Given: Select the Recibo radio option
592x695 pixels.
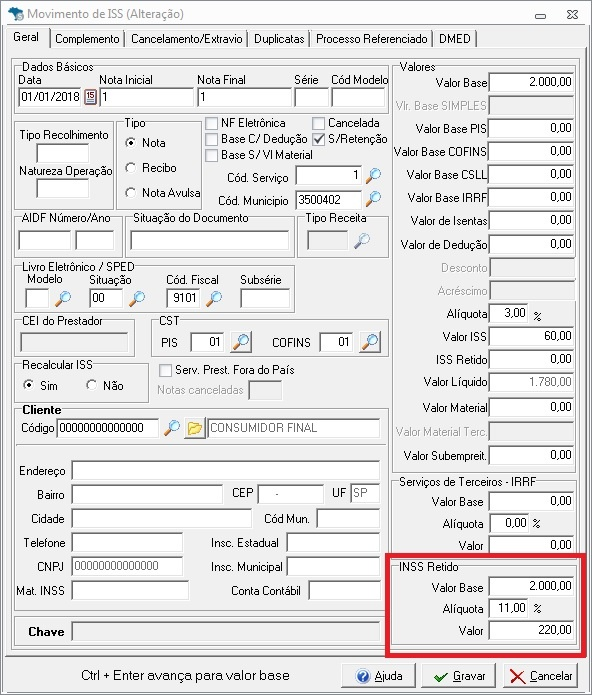Looking at the screenshot, I should pyautogui.click(x=130, y=168).
